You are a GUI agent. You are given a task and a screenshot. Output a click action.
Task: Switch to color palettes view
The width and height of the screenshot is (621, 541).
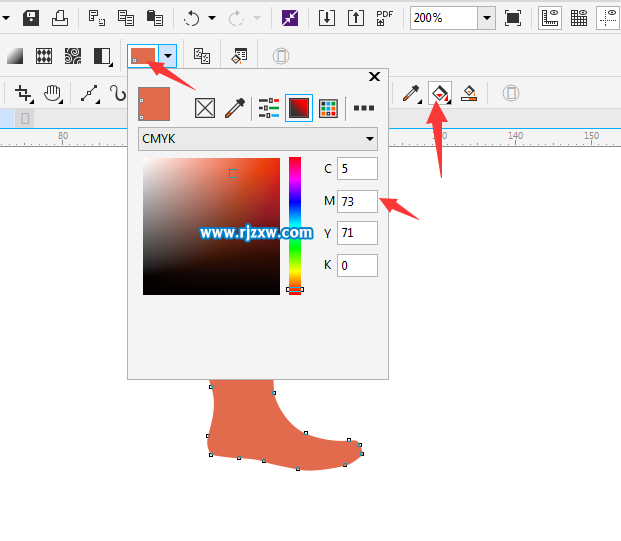click(x=328, y=108)
